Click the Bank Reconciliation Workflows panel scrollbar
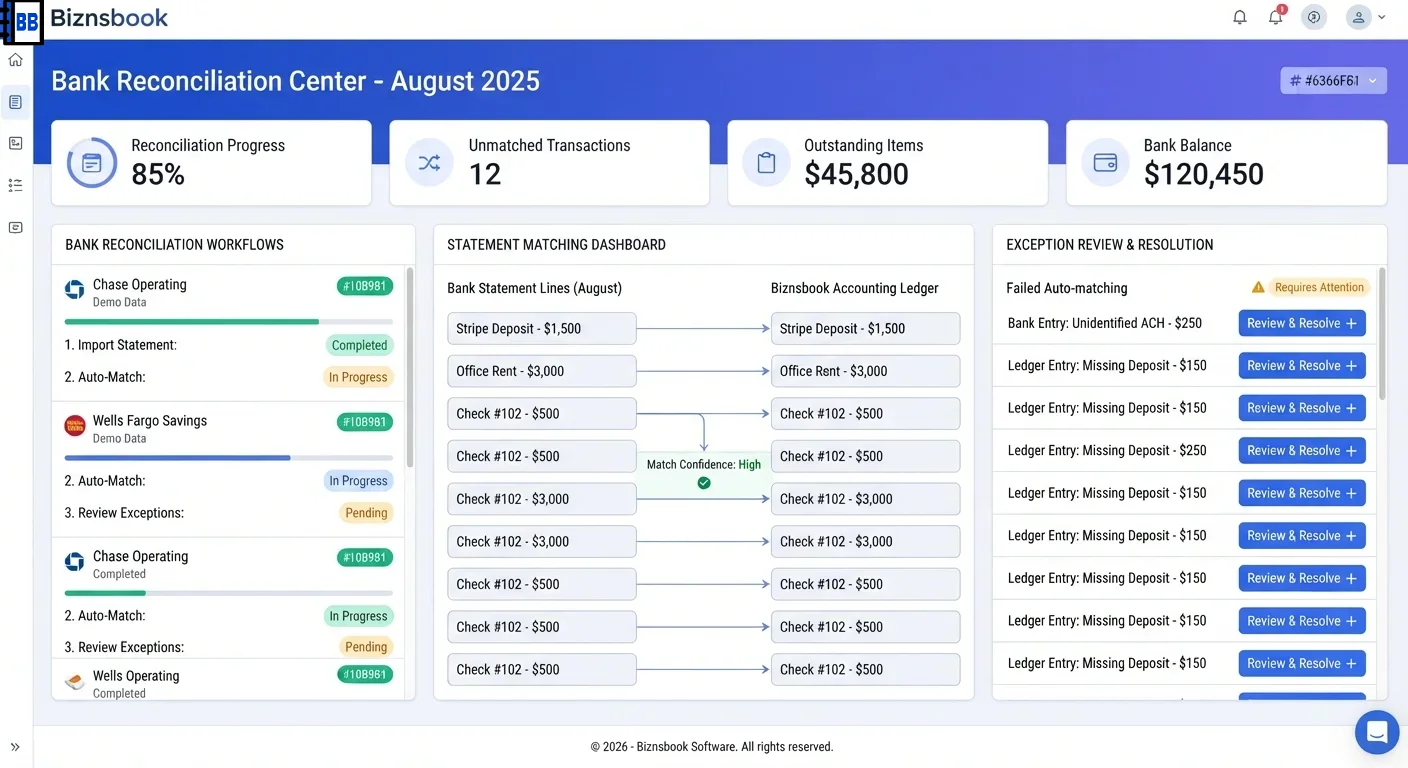The width and height of the screenshot is (1408, 768). (x=409, y=367)
